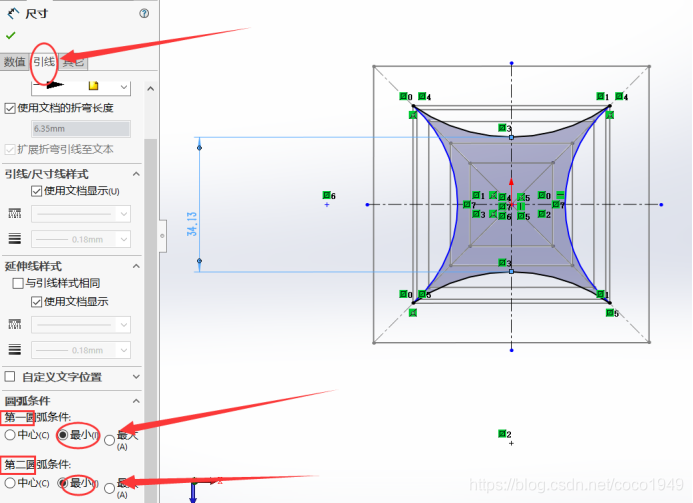This screenshot has height=503, width=693.
Task: Expand the 自定义文字位置 section
Action: tap(136, 377)
